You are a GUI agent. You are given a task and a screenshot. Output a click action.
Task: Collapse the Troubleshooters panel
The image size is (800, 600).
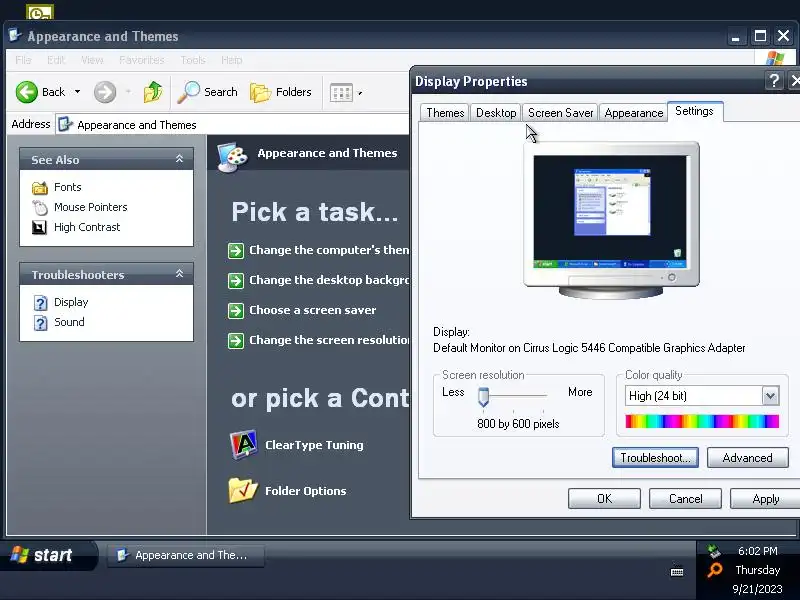180,273
